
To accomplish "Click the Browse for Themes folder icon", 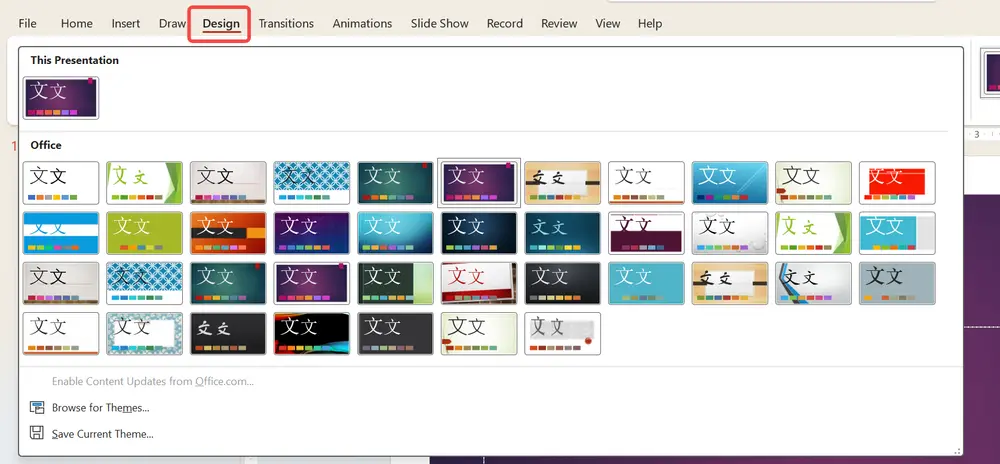I will click(x=37, y=408).
